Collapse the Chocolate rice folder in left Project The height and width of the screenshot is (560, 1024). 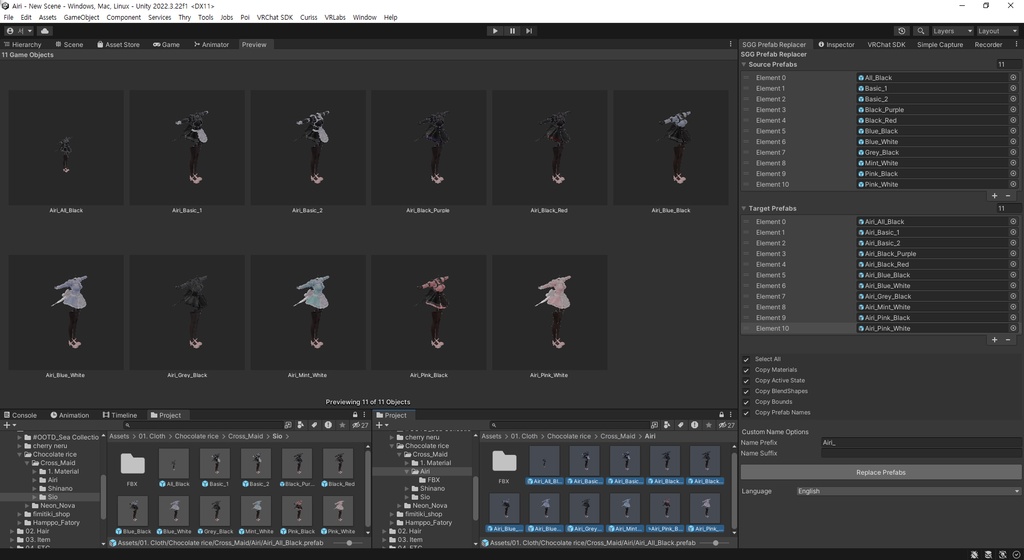20,454
